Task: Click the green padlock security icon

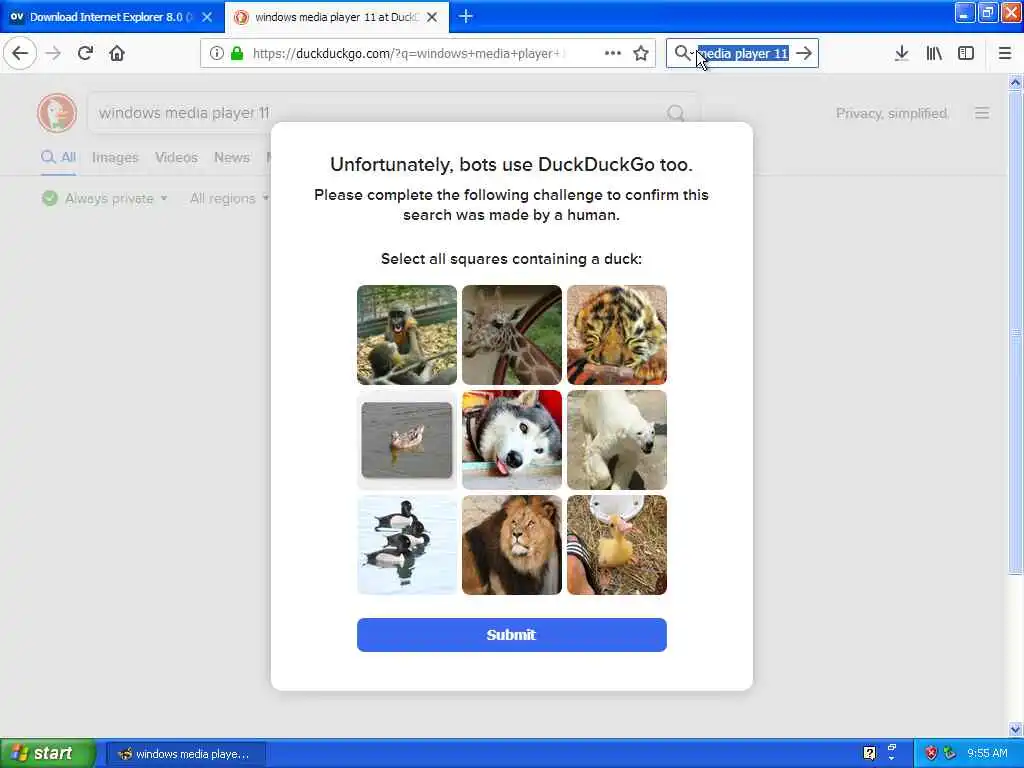Action: pyautogui.click(x=237, y=53)
